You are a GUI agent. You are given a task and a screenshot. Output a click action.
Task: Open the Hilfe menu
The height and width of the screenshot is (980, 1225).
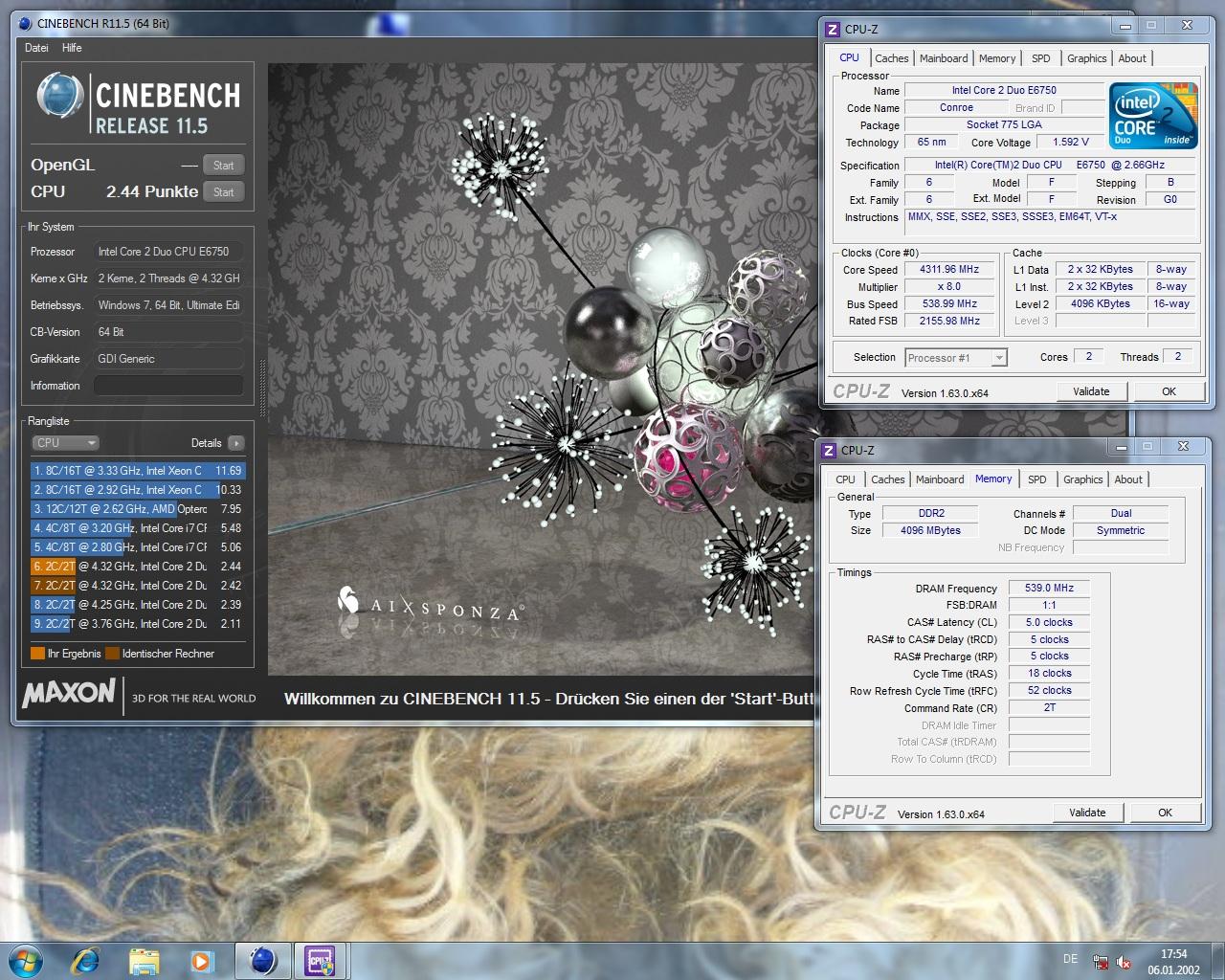tap(72, 48)
